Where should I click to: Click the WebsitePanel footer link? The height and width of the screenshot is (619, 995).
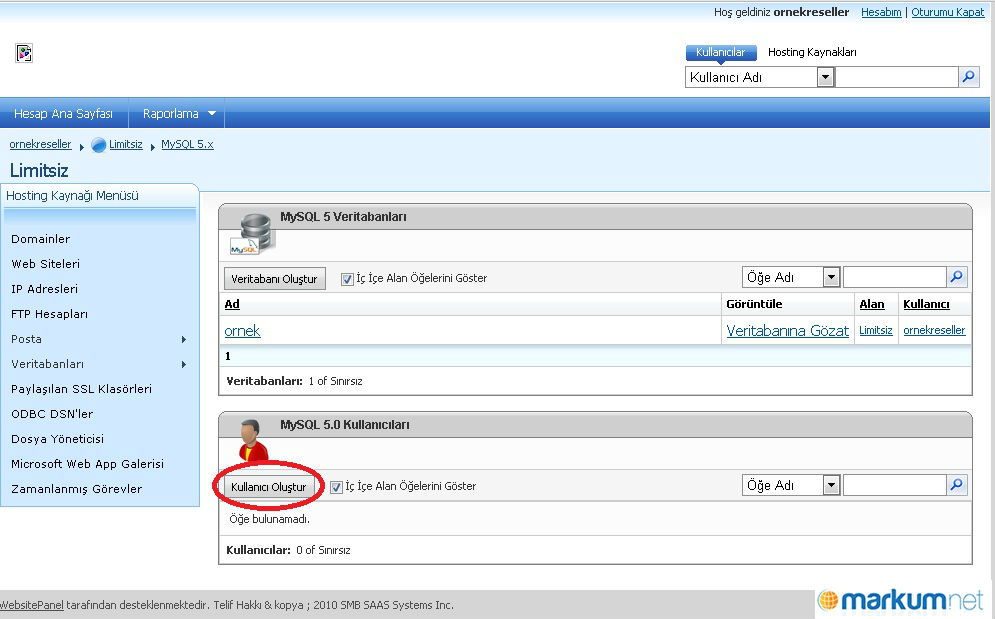pos(32,605)
